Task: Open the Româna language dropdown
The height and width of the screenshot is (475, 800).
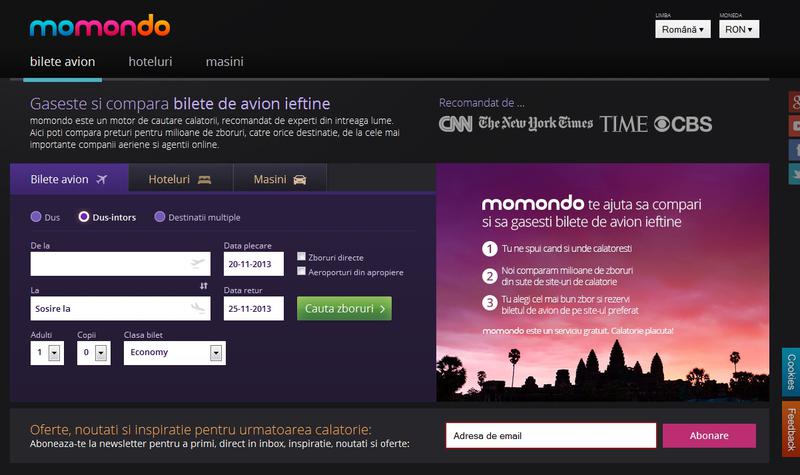Action: pos(682,30)
